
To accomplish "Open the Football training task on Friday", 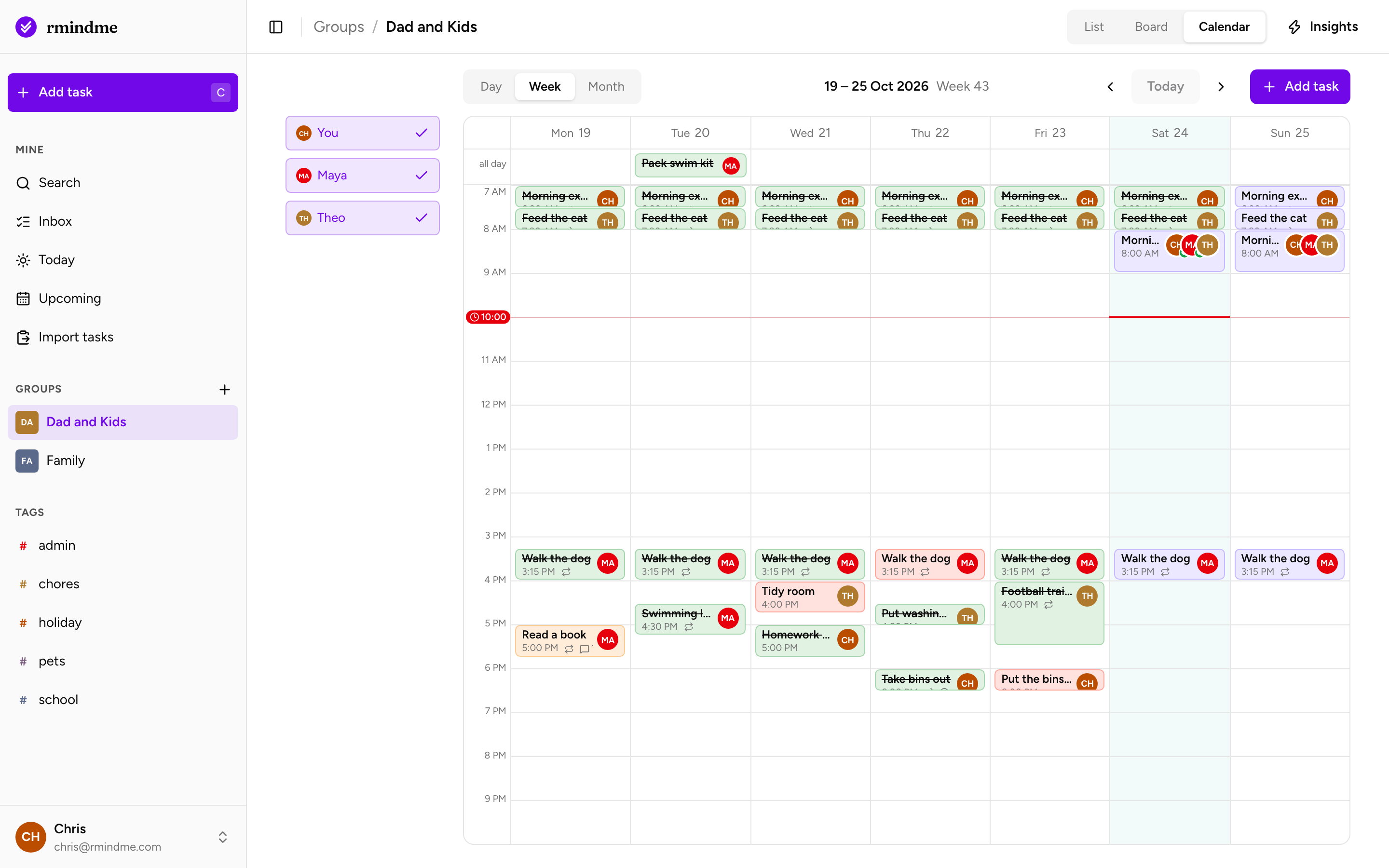I will click(1049, 613).
